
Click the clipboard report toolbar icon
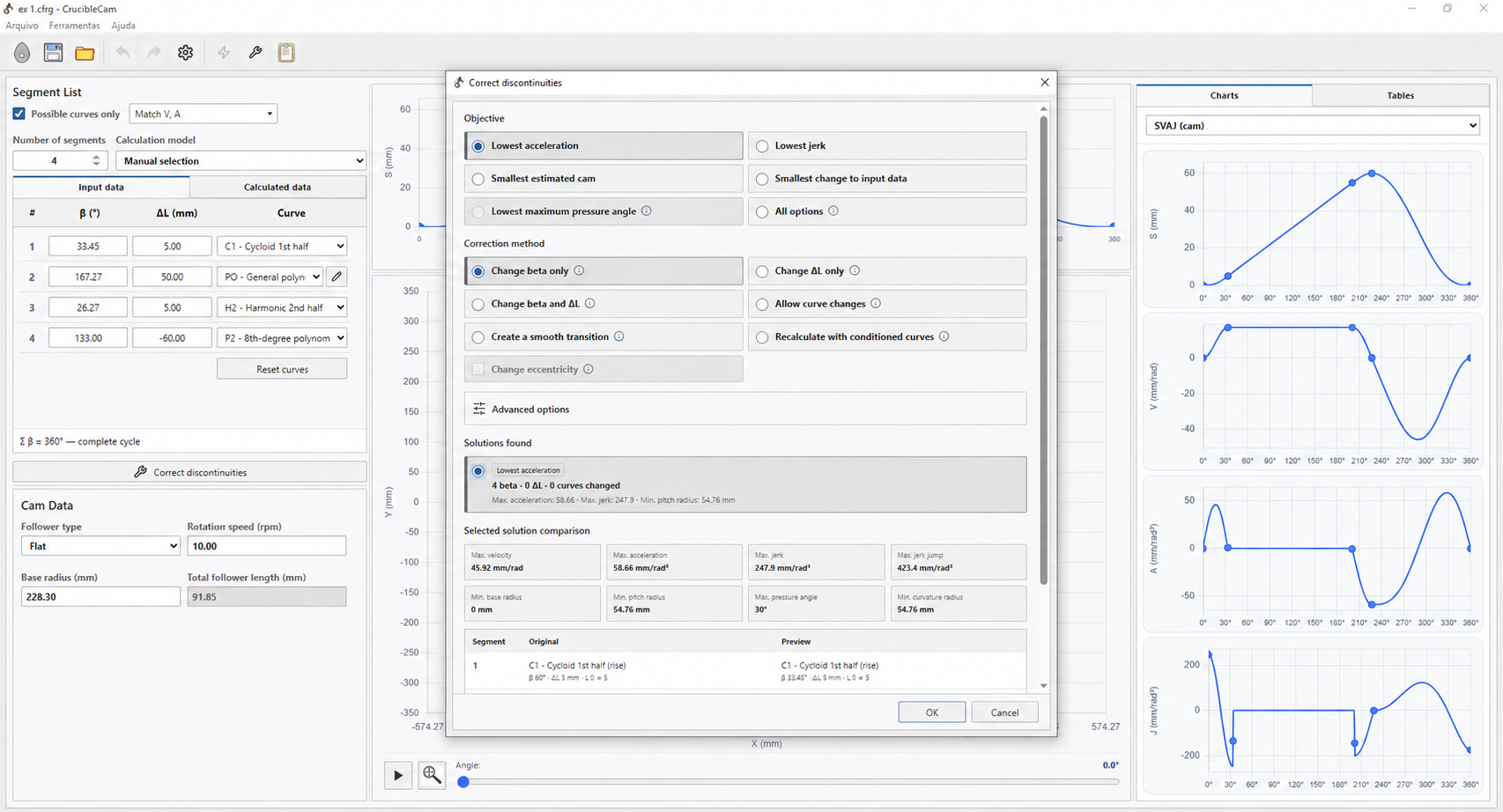point(286,53)
